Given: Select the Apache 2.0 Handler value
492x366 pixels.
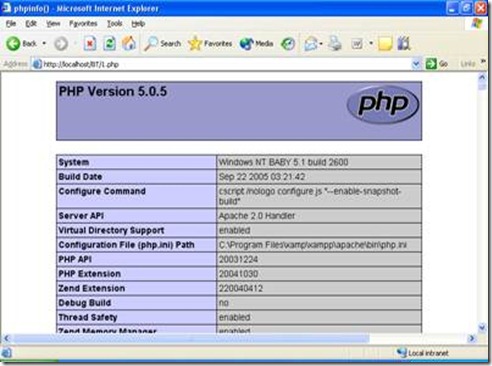Looking at the screenshot, I should [257, 216].
